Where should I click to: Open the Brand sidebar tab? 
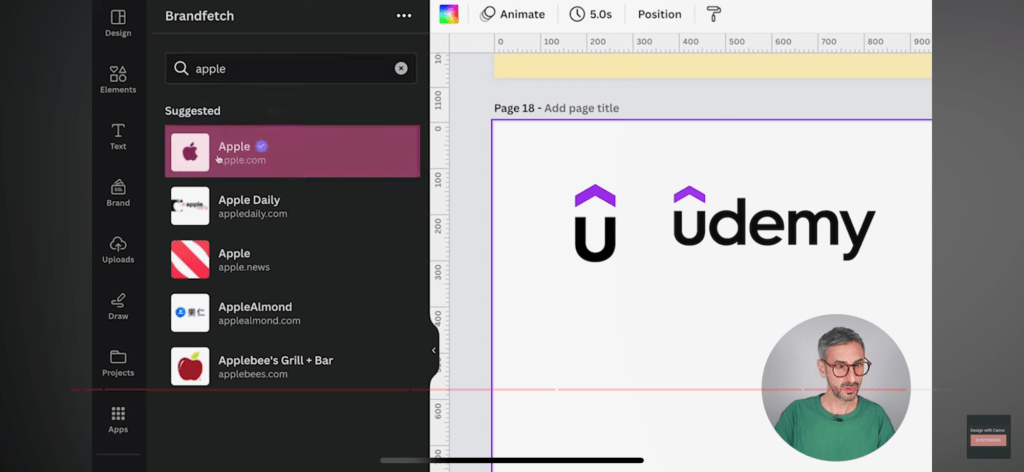click(x=118, y=193)
